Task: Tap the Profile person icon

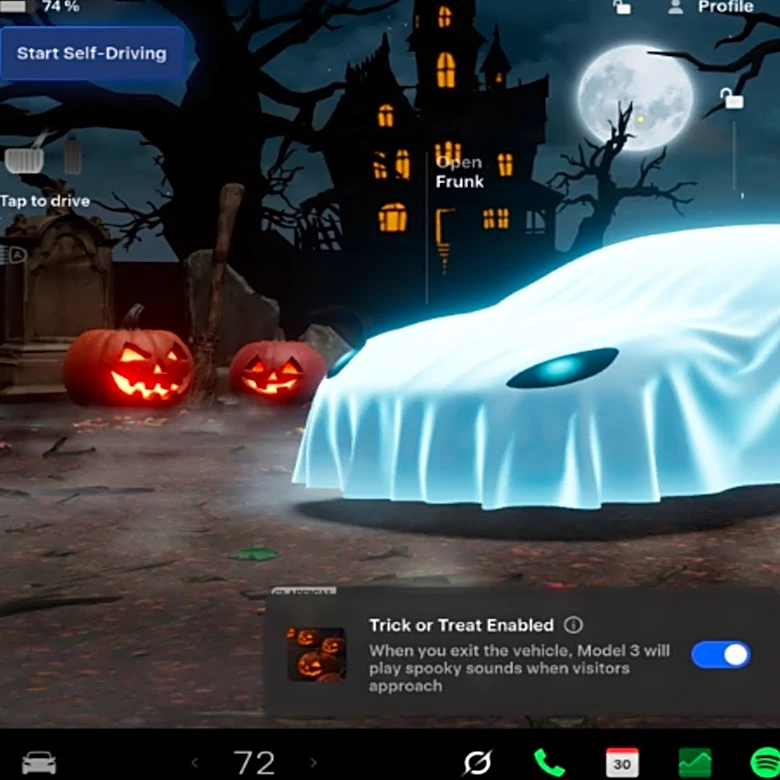Action: pos(675,6)
